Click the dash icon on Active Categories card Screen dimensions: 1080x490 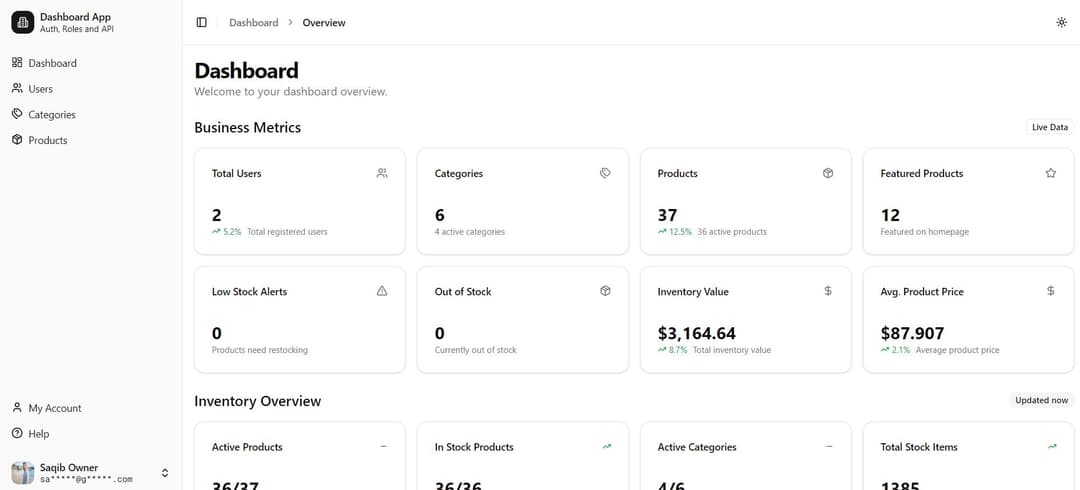point(829,447)
